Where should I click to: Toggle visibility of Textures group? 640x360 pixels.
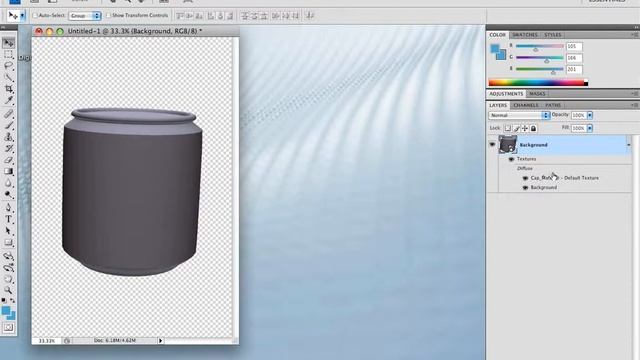coord(511,159)
